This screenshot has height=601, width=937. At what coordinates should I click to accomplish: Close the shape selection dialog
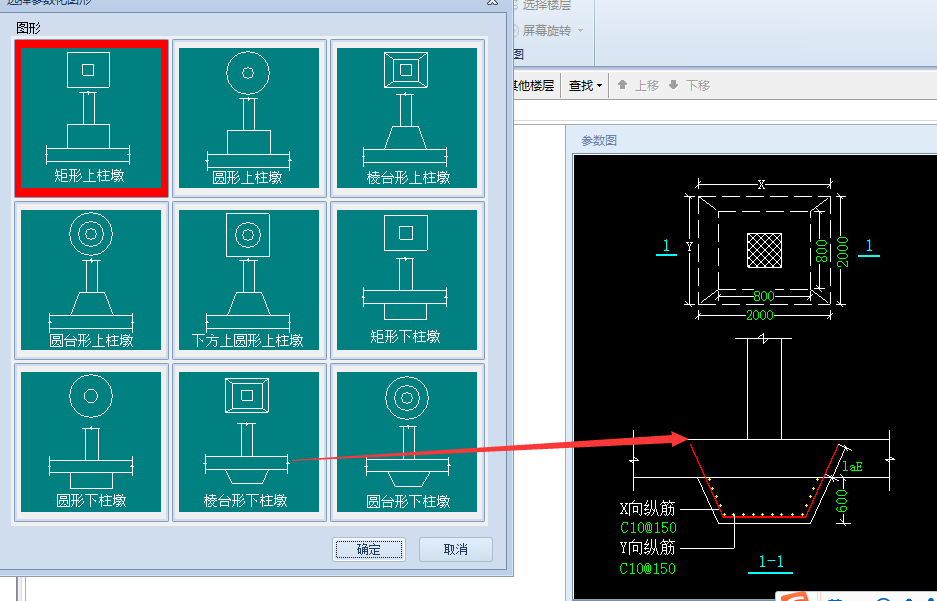tap(492, 4)
